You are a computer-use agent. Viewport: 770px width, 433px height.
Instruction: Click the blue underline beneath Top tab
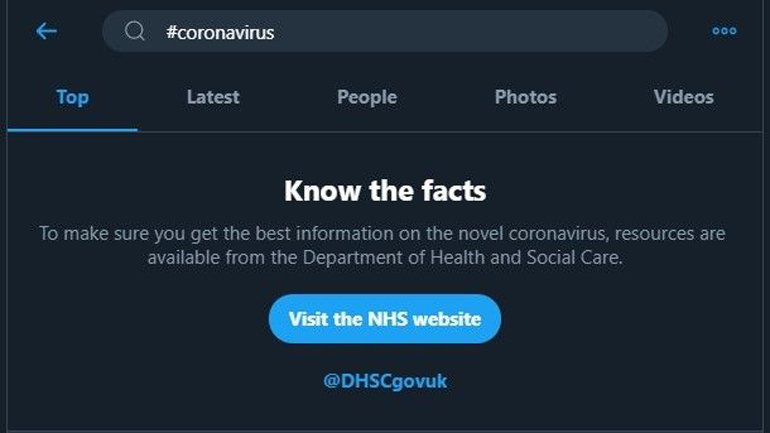click(72, 129)
